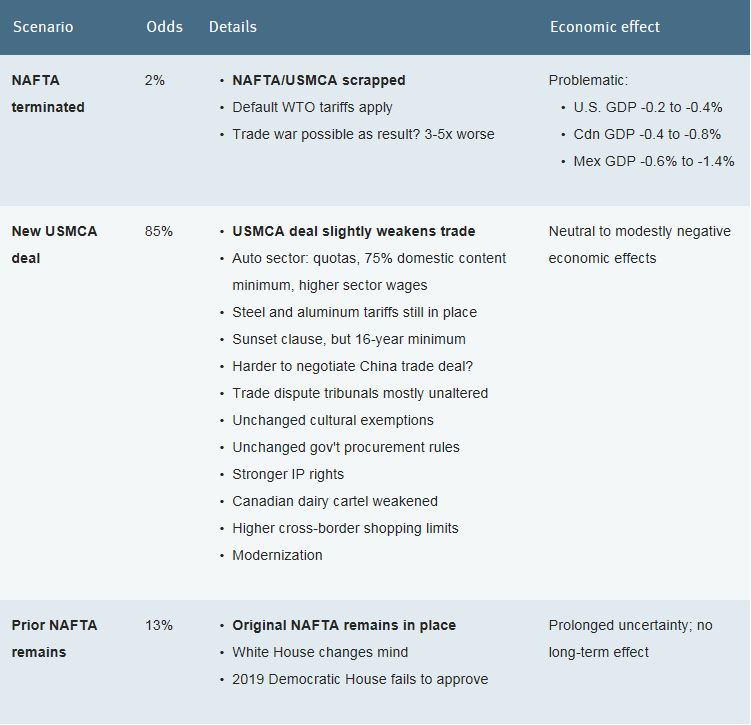Click the 2% odds value
This screenshot has height=725, width=751.
(155, 80)
